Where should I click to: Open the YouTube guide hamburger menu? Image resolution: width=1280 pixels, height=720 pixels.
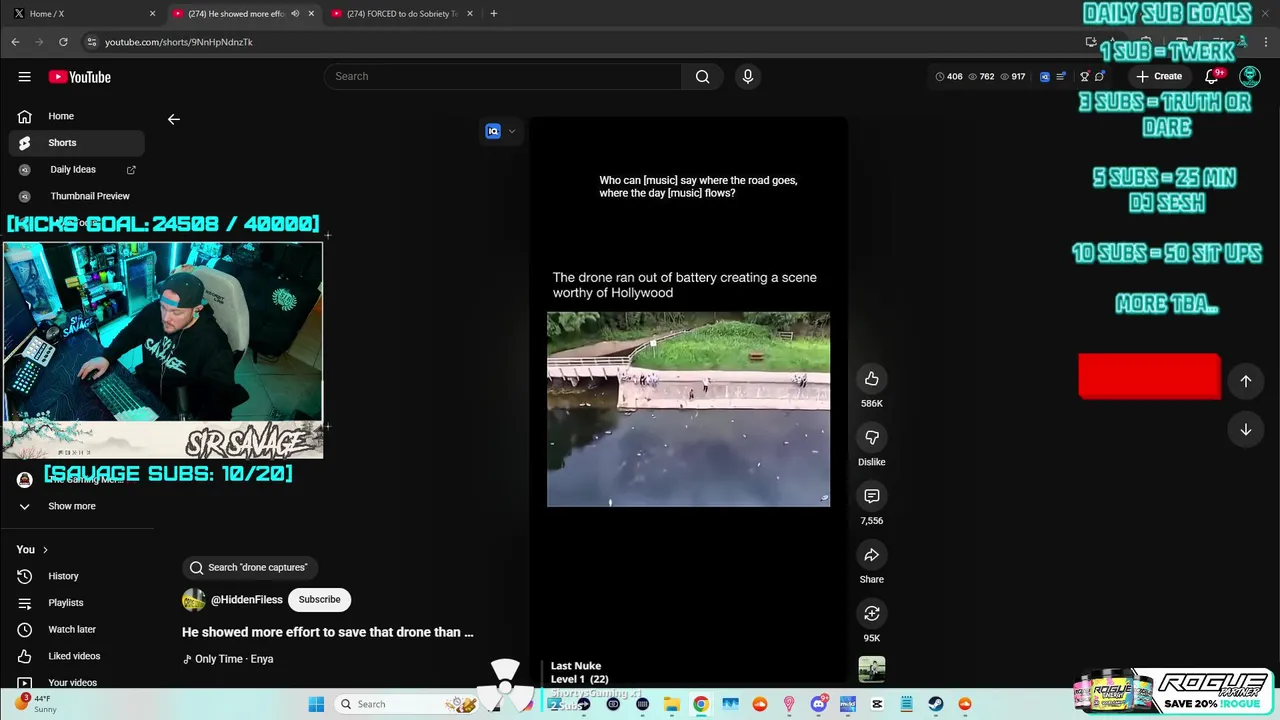point(24,77)
